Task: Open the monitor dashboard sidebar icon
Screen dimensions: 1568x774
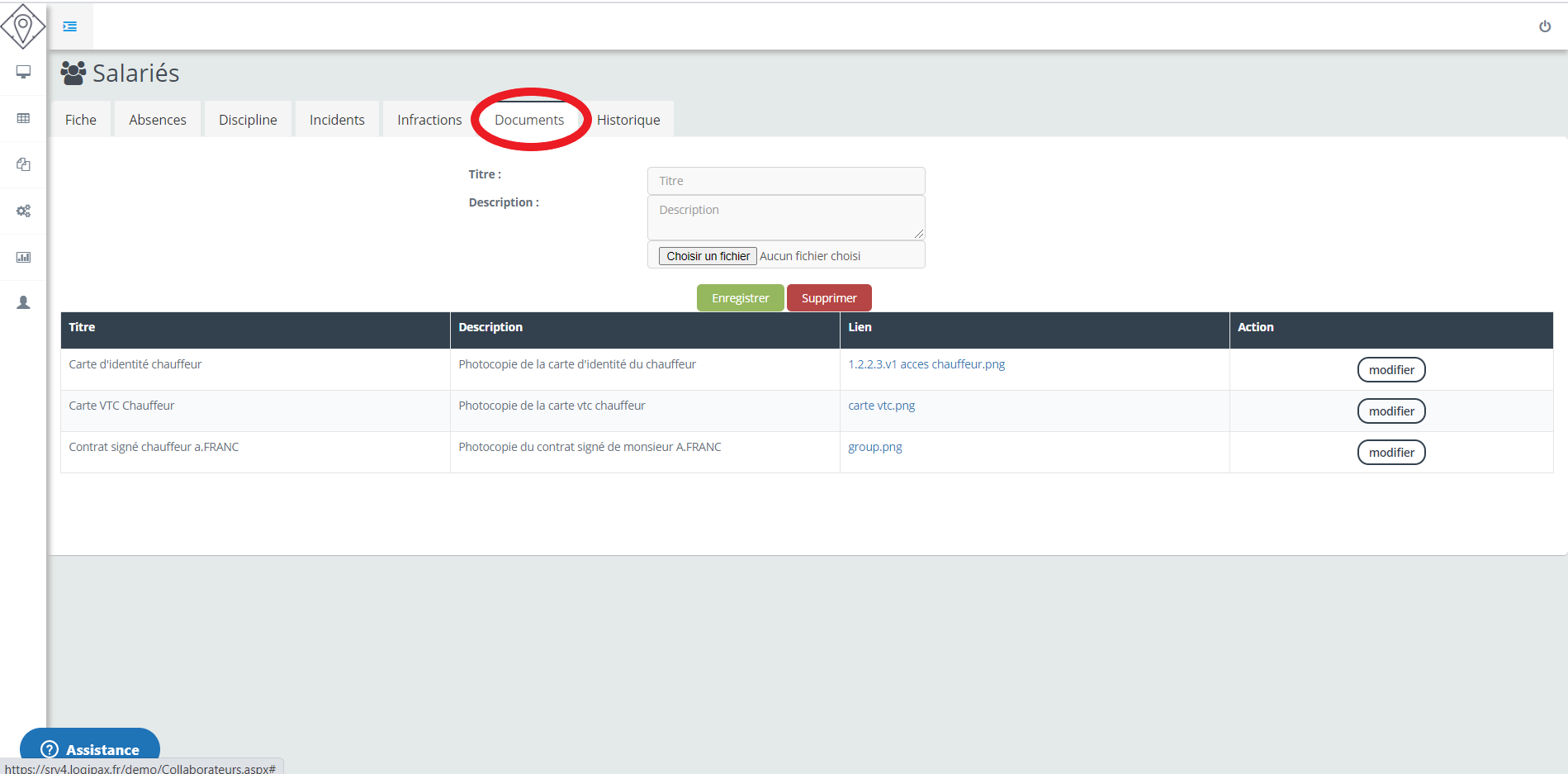Action: point(23,72)
